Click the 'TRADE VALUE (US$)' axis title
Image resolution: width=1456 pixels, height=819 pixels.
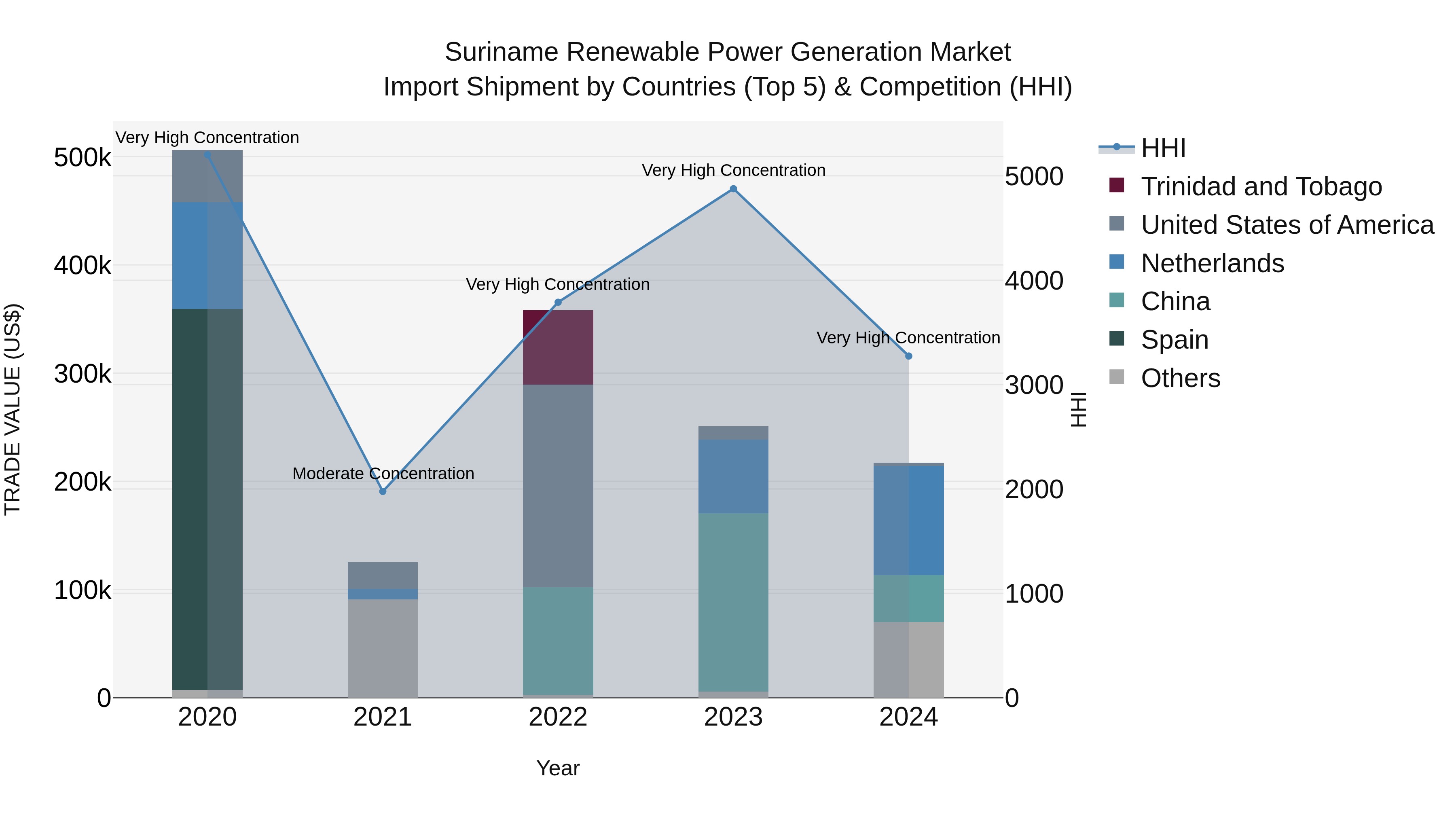point(13,409)
